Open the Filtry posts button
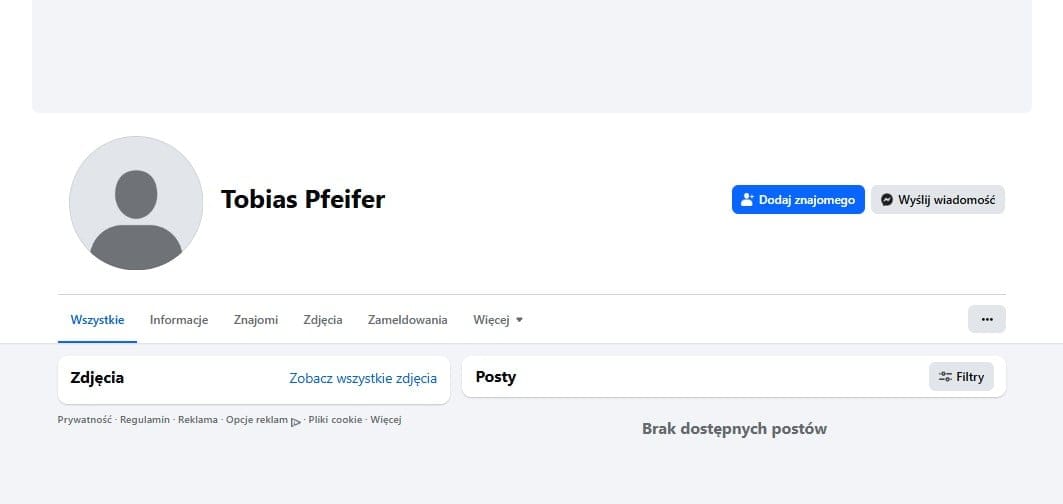1063x504 pixels. 961,377
